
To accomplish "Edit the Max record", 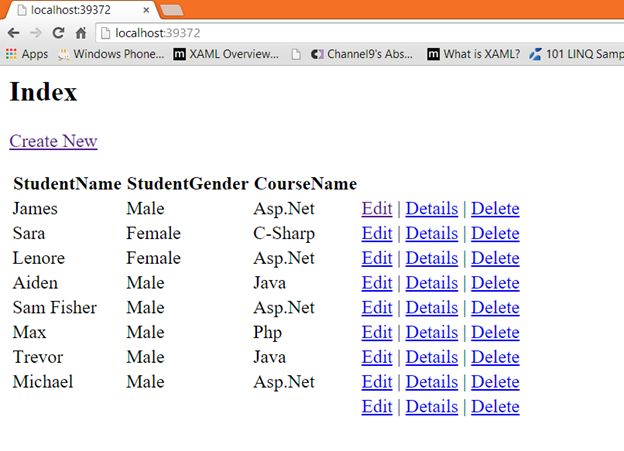I will (377, 332).
